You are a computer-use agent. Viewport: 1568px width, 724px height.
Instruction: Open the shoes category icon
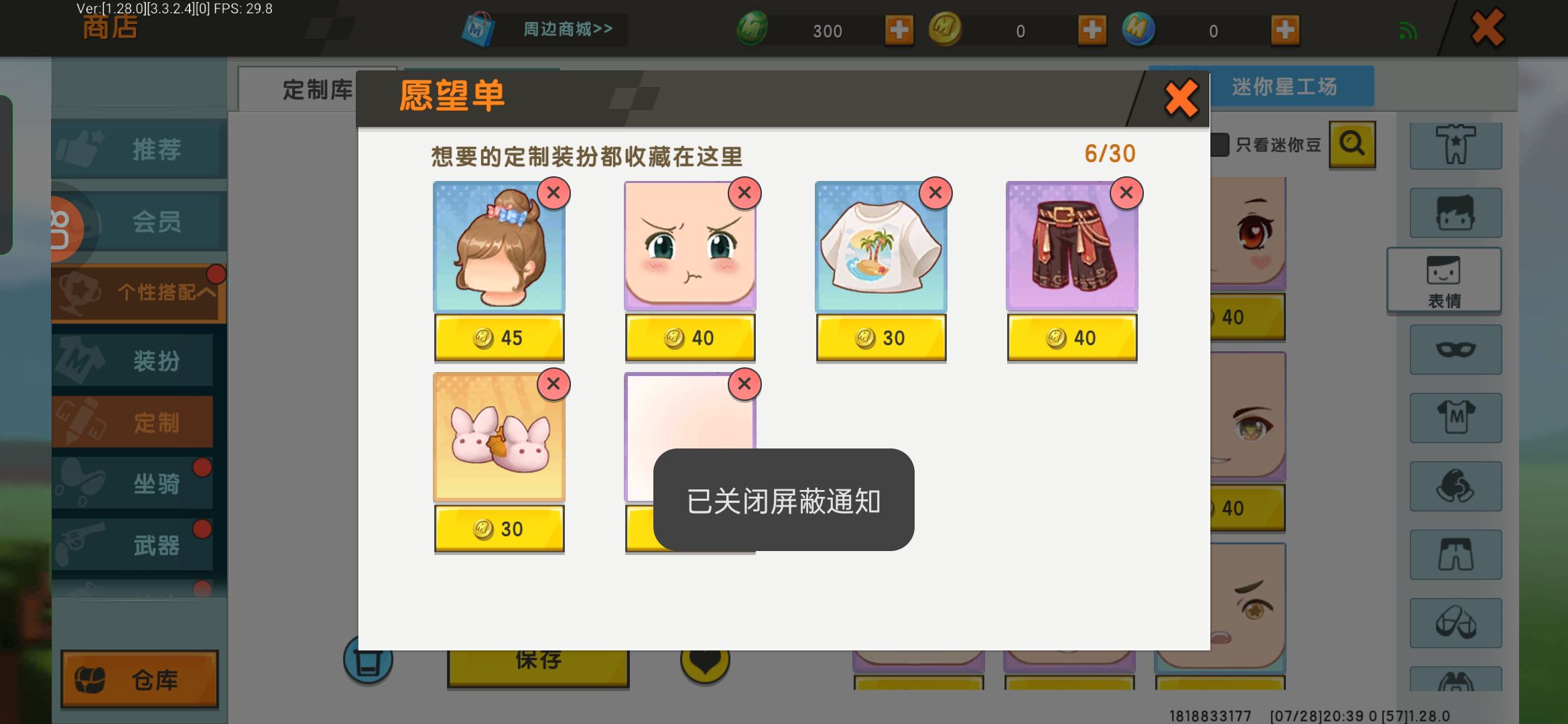coord(1455,623)
